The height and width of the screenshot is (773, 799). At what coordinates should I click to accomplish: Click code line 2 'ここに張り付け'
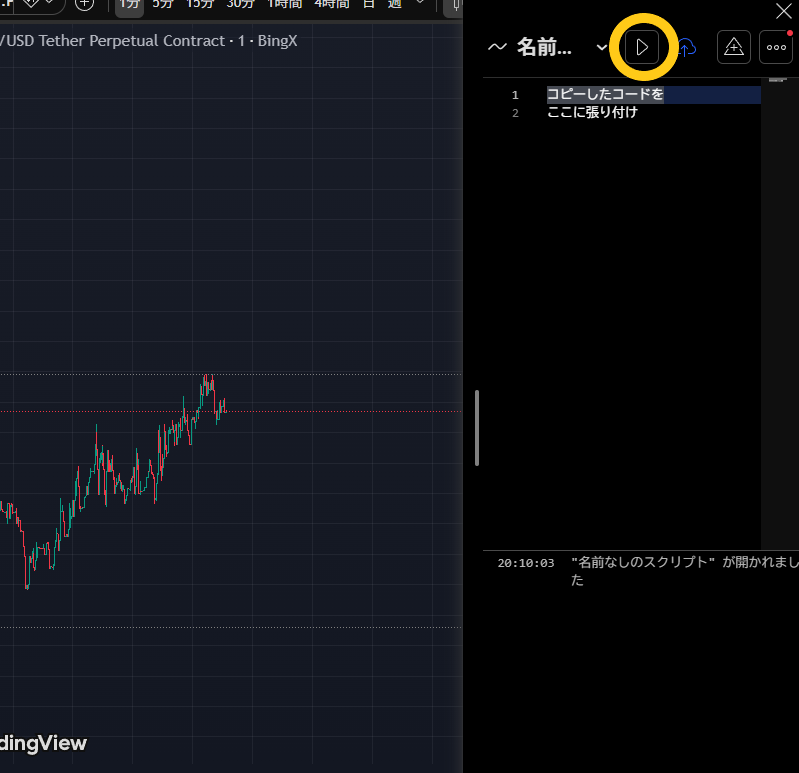click(592, 112)
